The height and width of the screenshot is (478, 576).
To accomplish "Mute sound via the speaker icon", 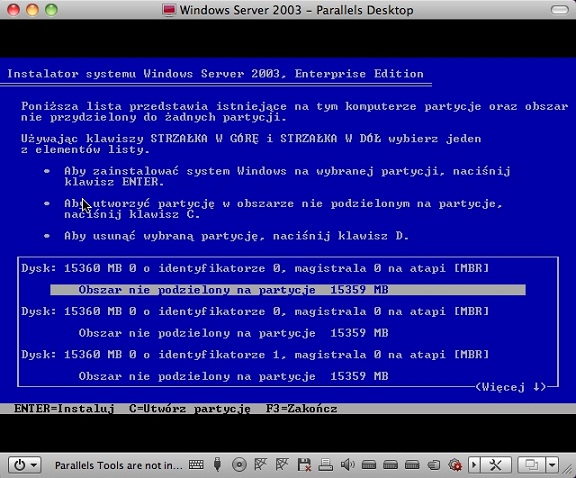I will point(348,465).
